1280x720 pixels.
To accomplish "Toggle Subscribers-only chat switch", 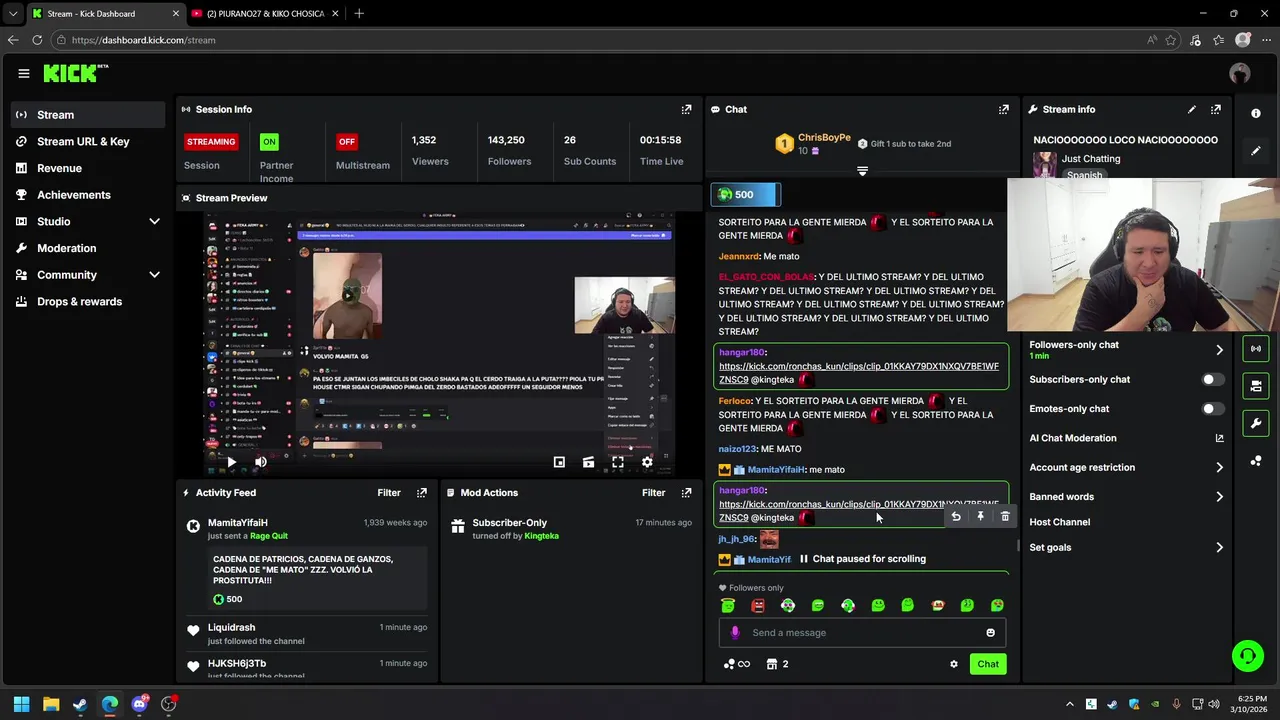I will [1212, 380].
